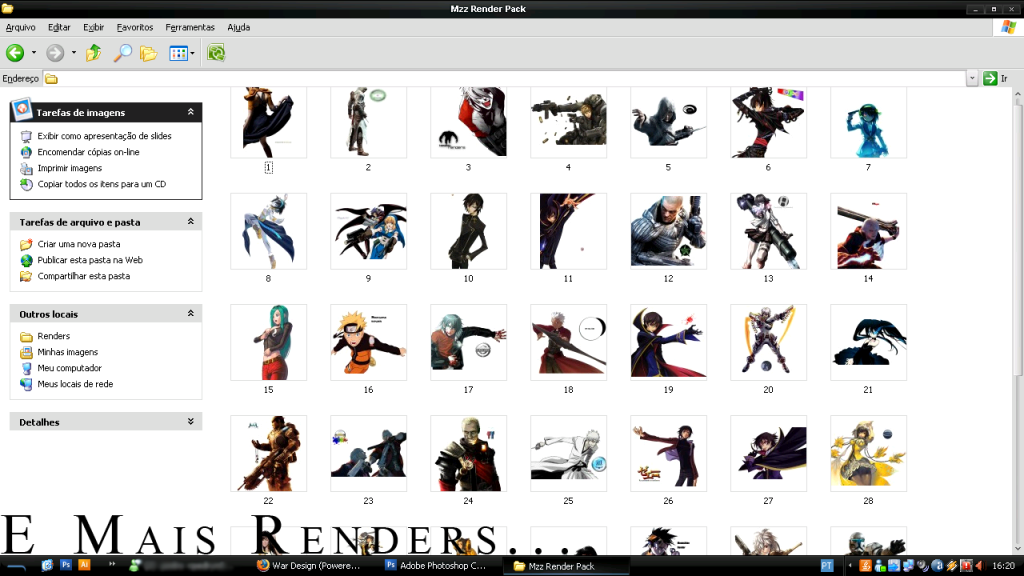Open the address bar dropdown
The width and height of the screenshot is (1024, 576).
click(972, 78)
